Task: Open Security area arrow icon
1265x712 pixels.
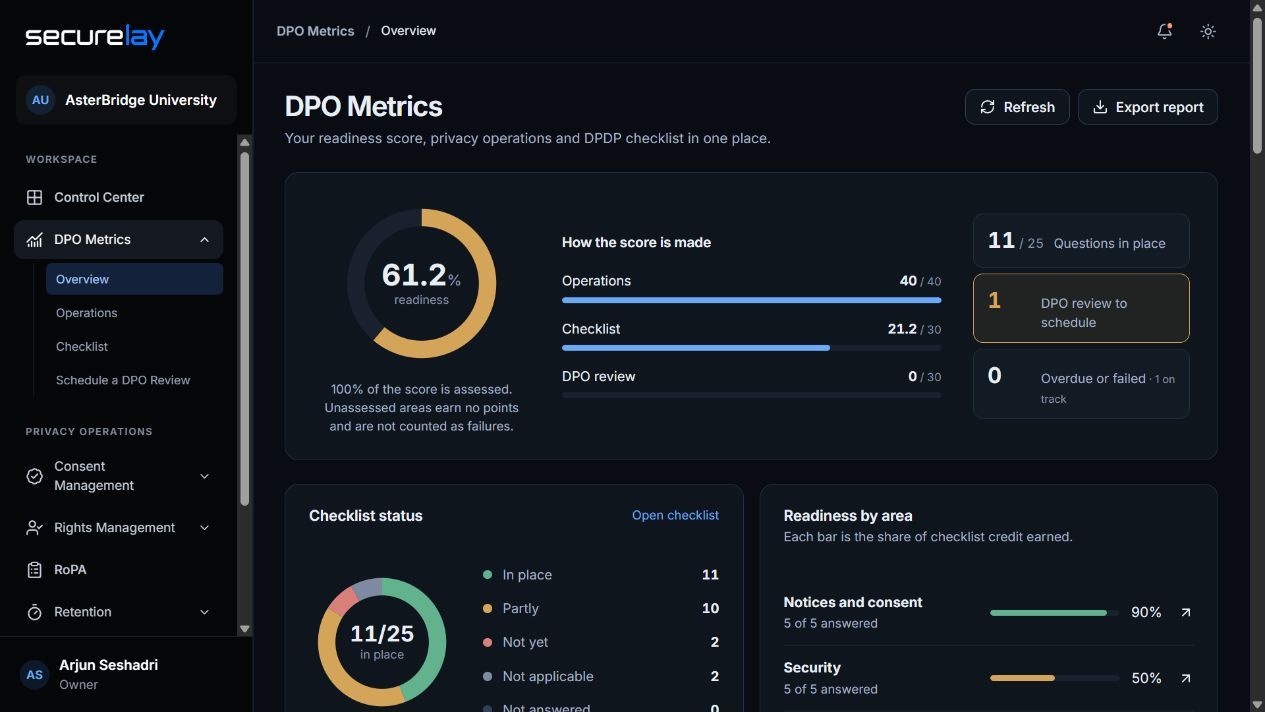Action: (1185, 678)
